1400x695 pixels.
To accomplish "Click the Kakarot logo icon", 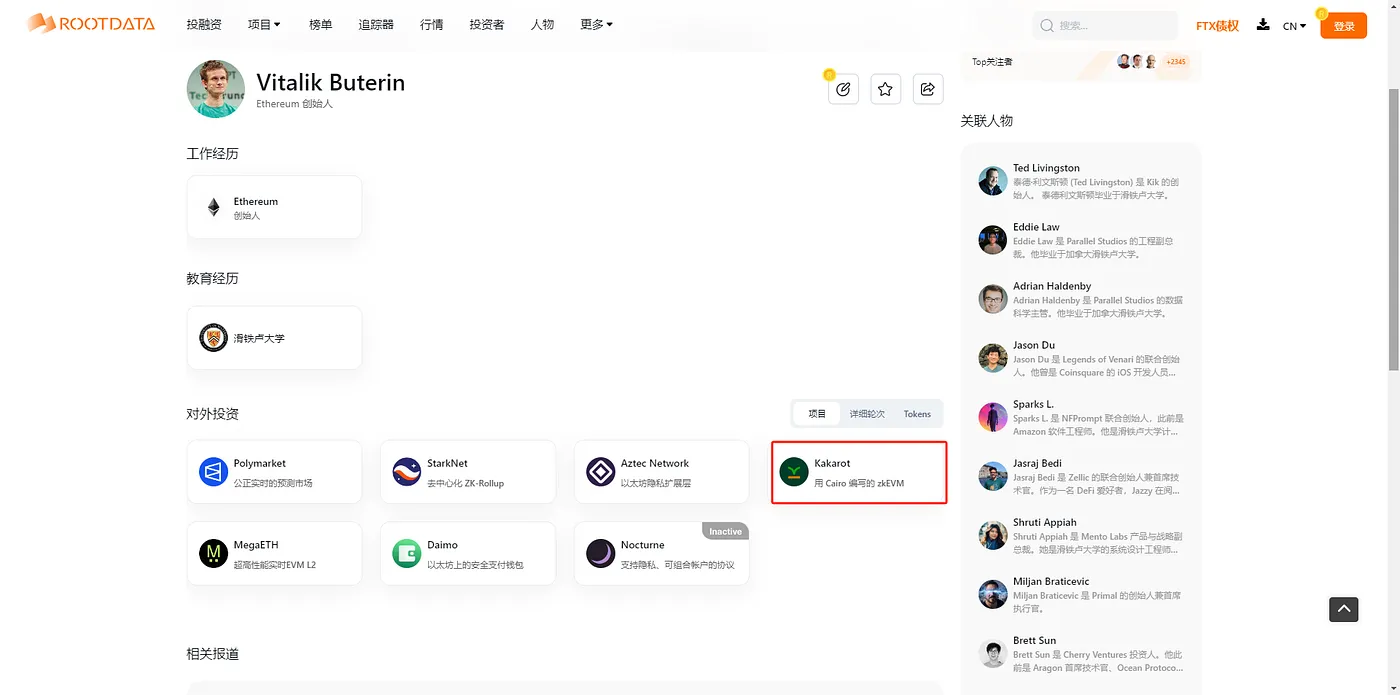I will [x=794, y=472].
